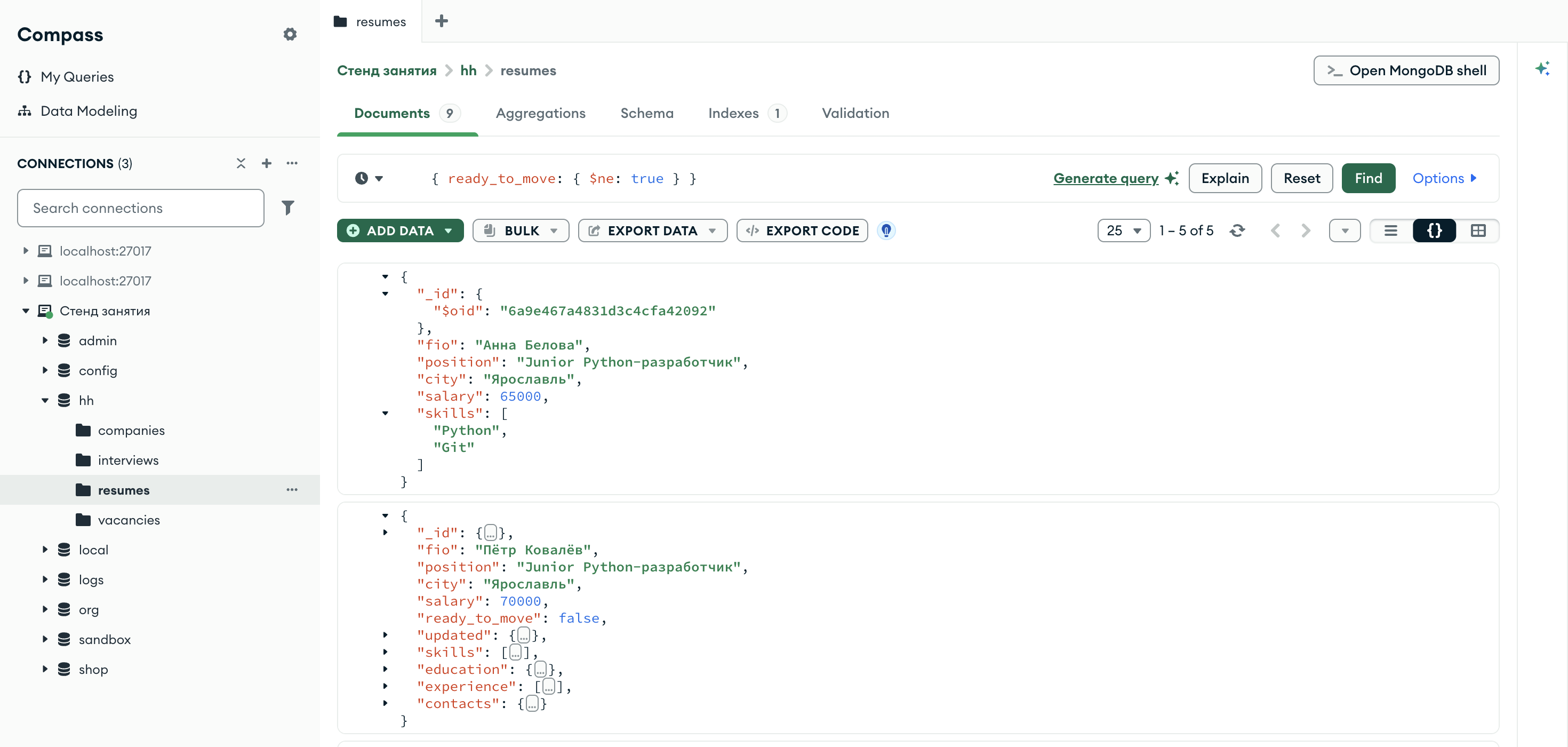
Task: Collapse skills array in first document
Action: [x=385, y=414]
